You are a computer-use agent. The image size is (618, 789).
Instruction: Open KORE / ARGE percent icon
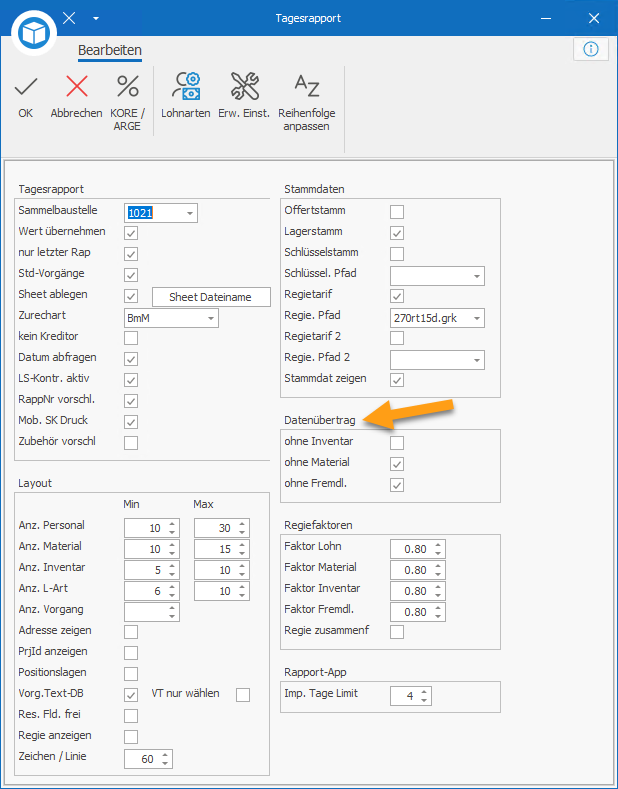128,86
